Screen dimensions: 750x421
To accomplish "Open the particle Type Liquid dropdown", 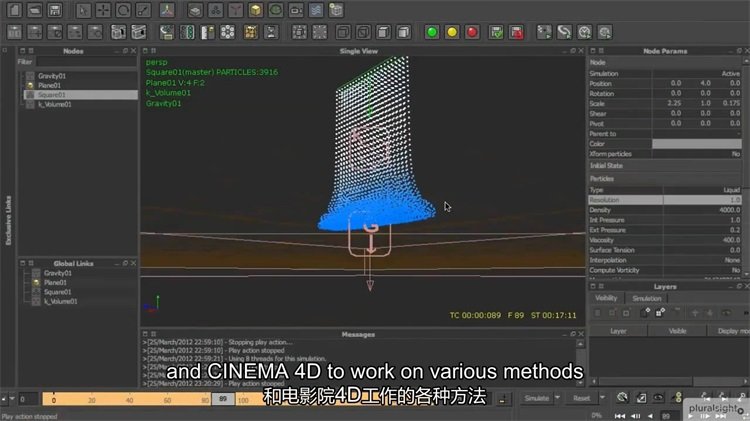I will (x=703, y=190).
